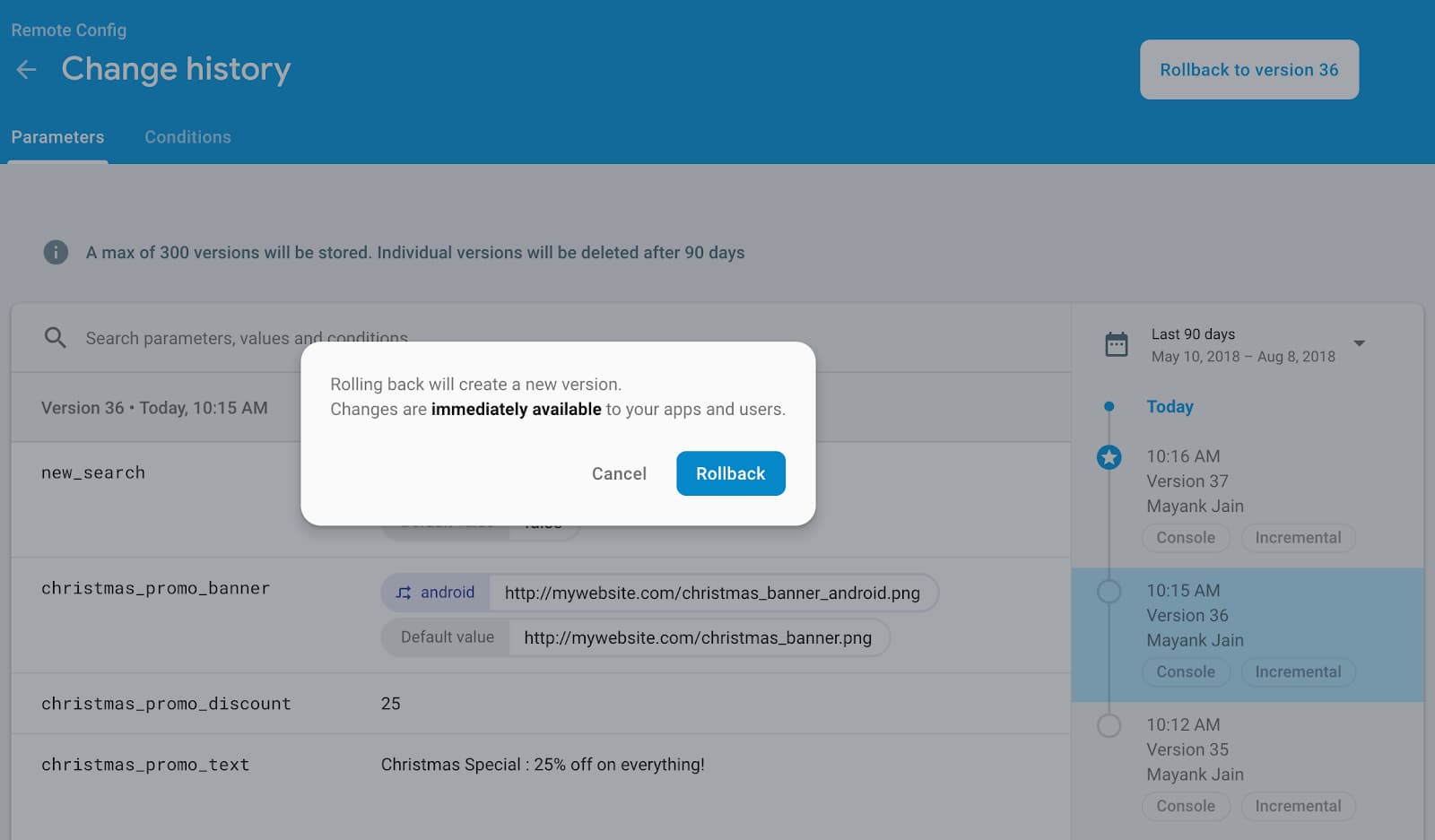Screen dimensions: 1435x840
Task: Click the May 10 – Aug 8, 2018 range
Action: (1243, 357)
